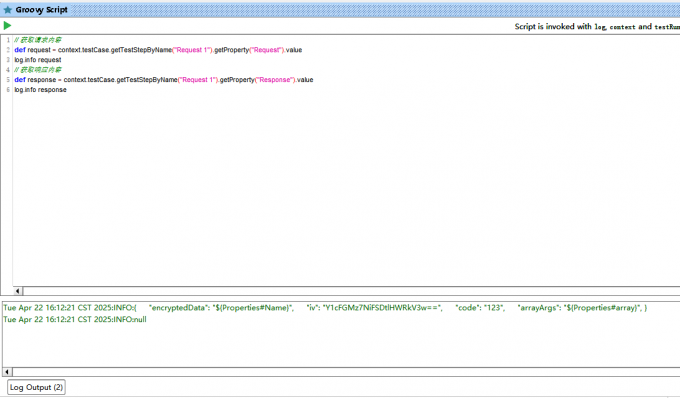Screen dimensions: 680x398
Task: Click the first comment on line 1
Action: coord(38,40)
